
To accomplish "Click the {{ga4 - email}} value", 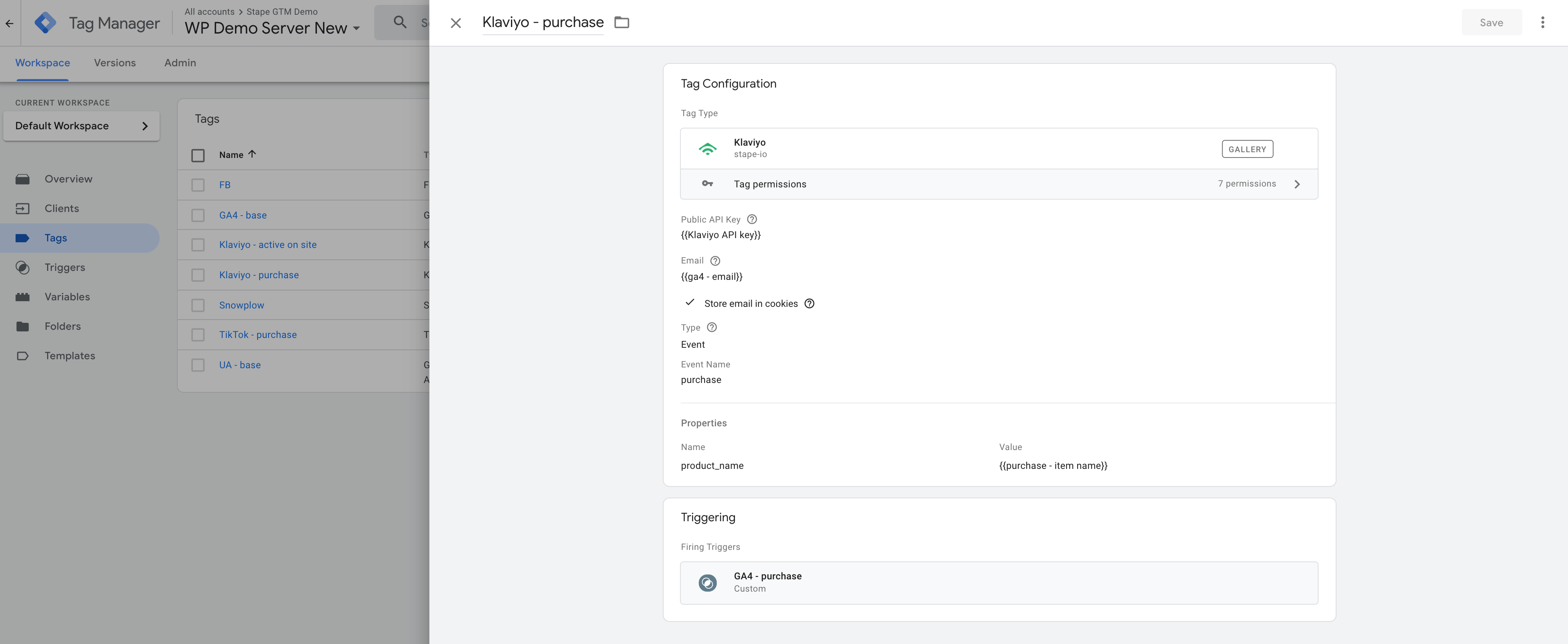I will tap(712, 277).
